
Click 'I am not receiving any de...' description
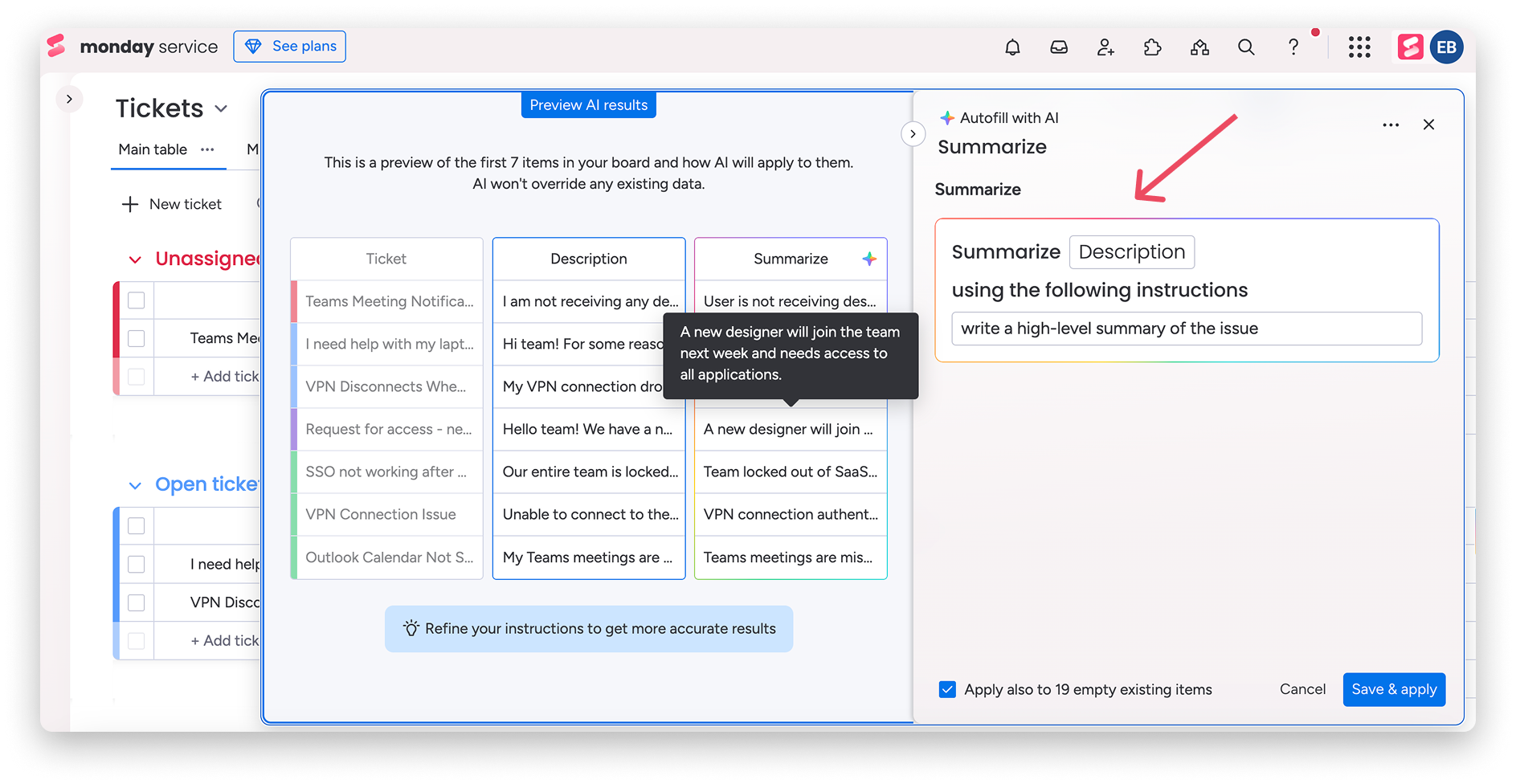[589, 301]
